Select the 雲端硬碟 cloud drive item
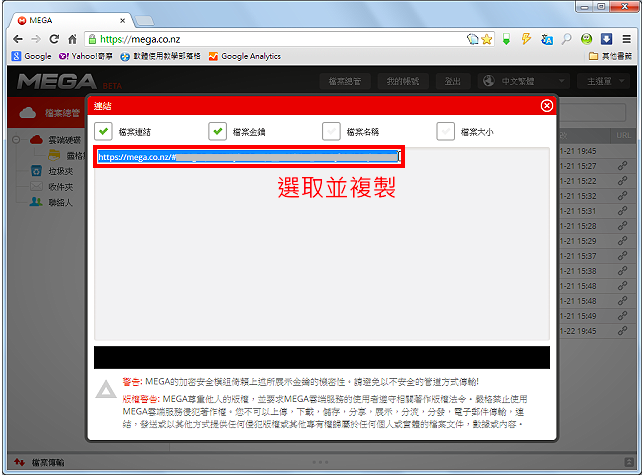This screenshot has height=475, width=644. point(55,140)
